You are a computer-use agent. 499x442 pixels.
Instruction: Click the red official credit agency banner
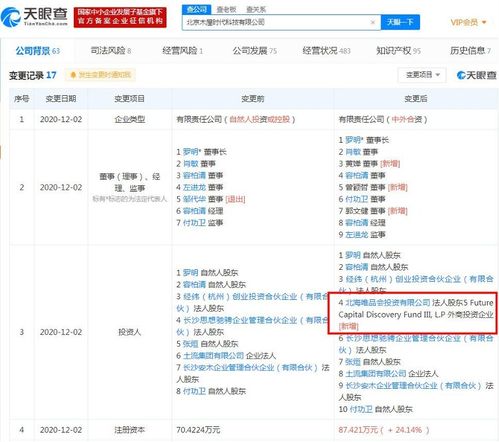pyautogui.click(x=120, y=17)
